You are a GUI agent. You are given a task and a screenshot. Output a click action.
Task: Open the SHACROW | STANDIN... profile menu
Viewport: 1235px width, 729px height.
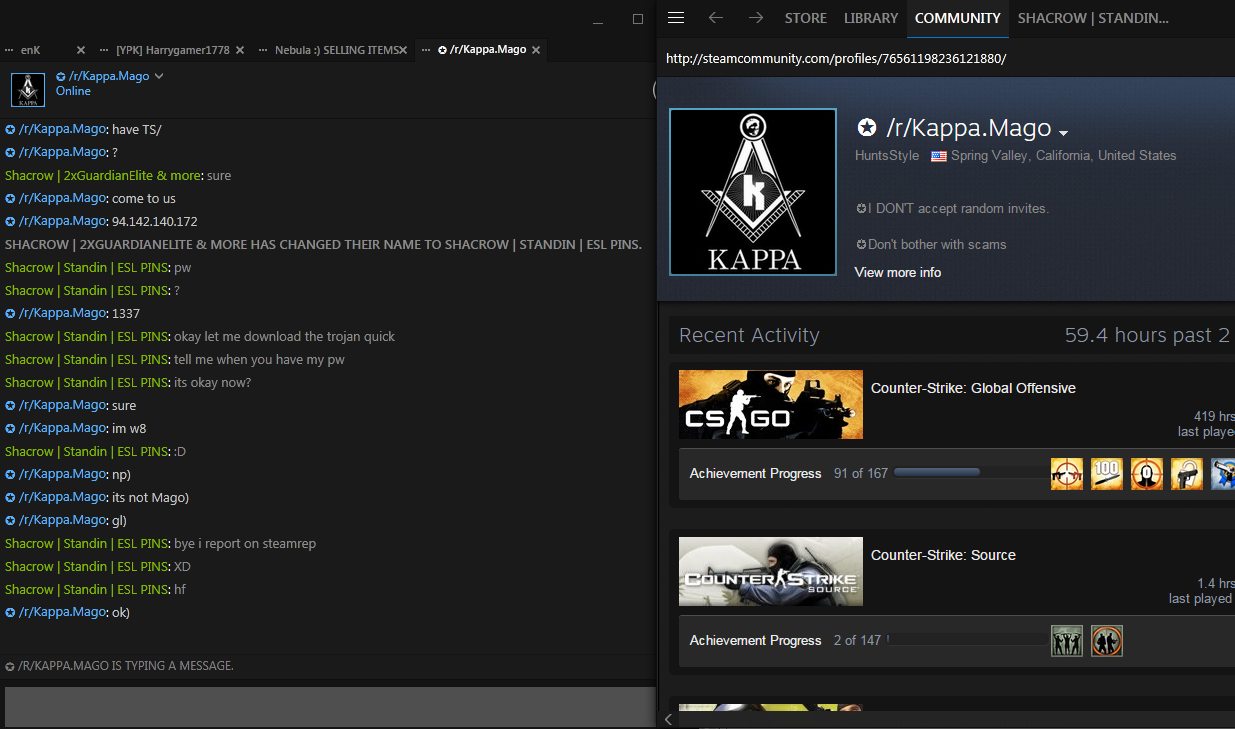pyautogui.click(x=1093, y=18)
